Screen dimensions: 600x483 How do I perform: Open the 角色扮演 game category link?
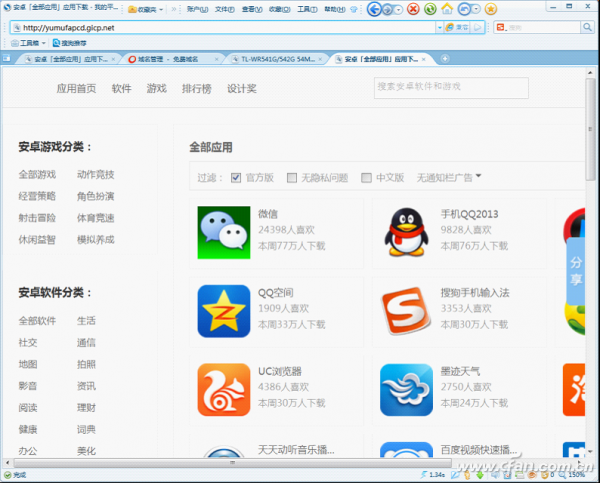pos(96,196)
